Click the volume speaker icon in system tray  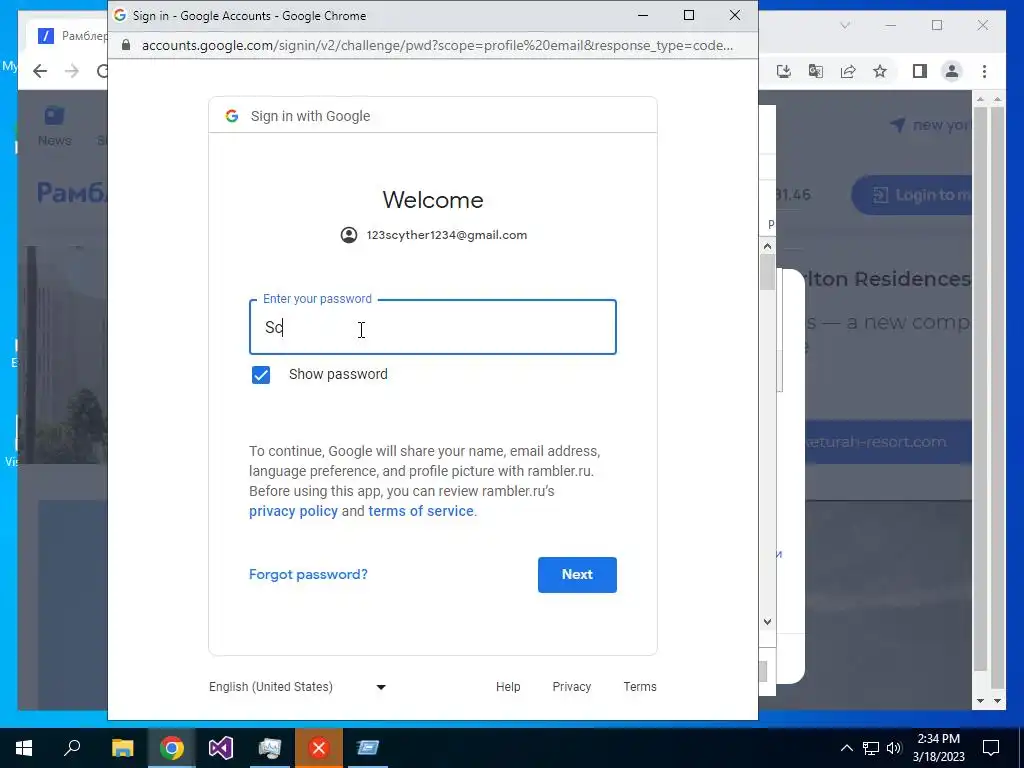click(x=894, y=748)
